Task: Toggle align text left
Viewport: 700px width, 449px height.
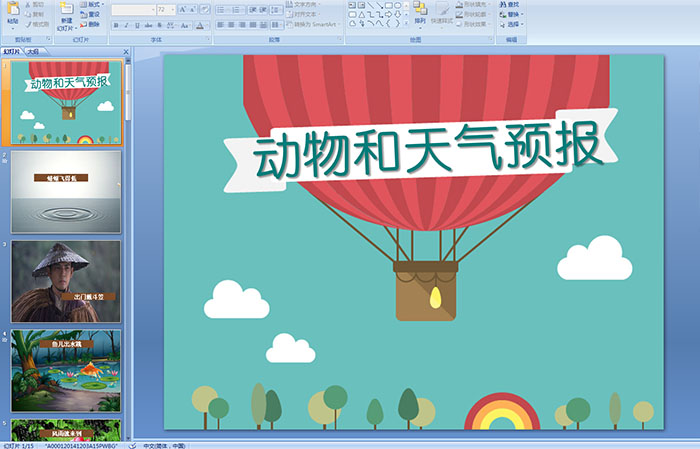Action: point(221,25)
